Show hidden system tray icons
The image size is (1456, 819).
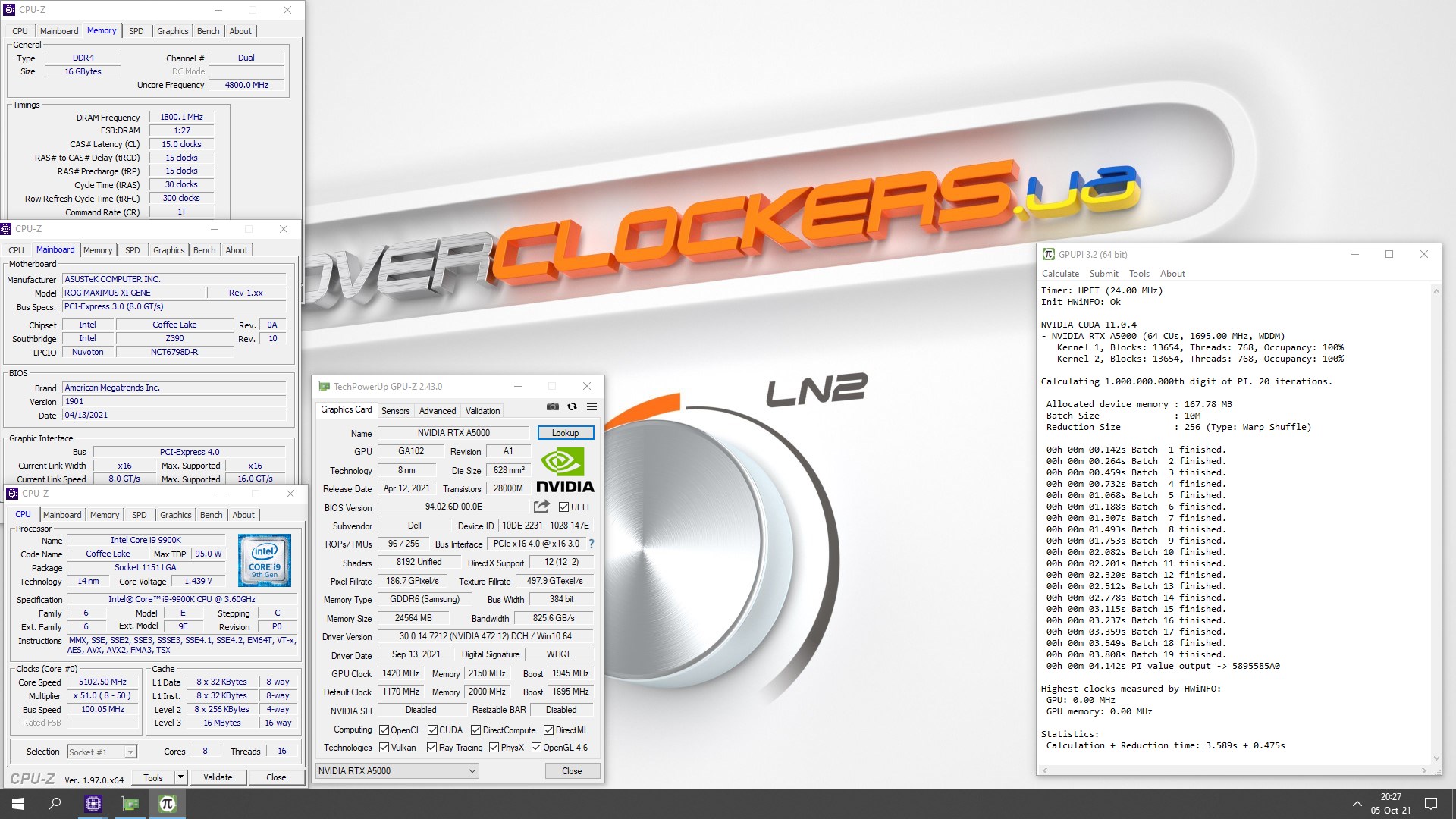click(1357, 804)
